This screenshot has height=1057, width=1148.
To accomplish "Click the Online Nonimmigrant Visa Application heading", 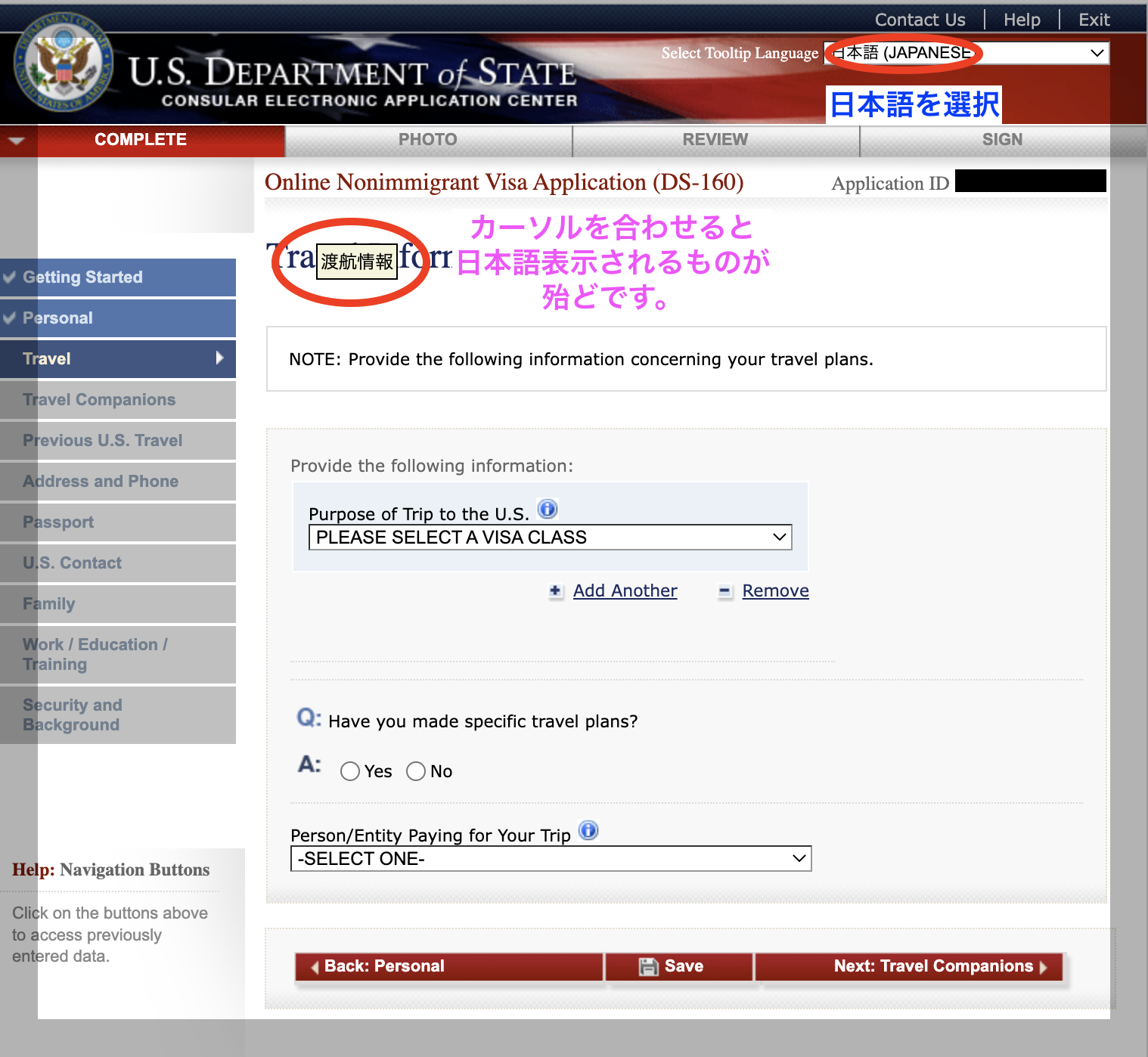I will point(504,182).
